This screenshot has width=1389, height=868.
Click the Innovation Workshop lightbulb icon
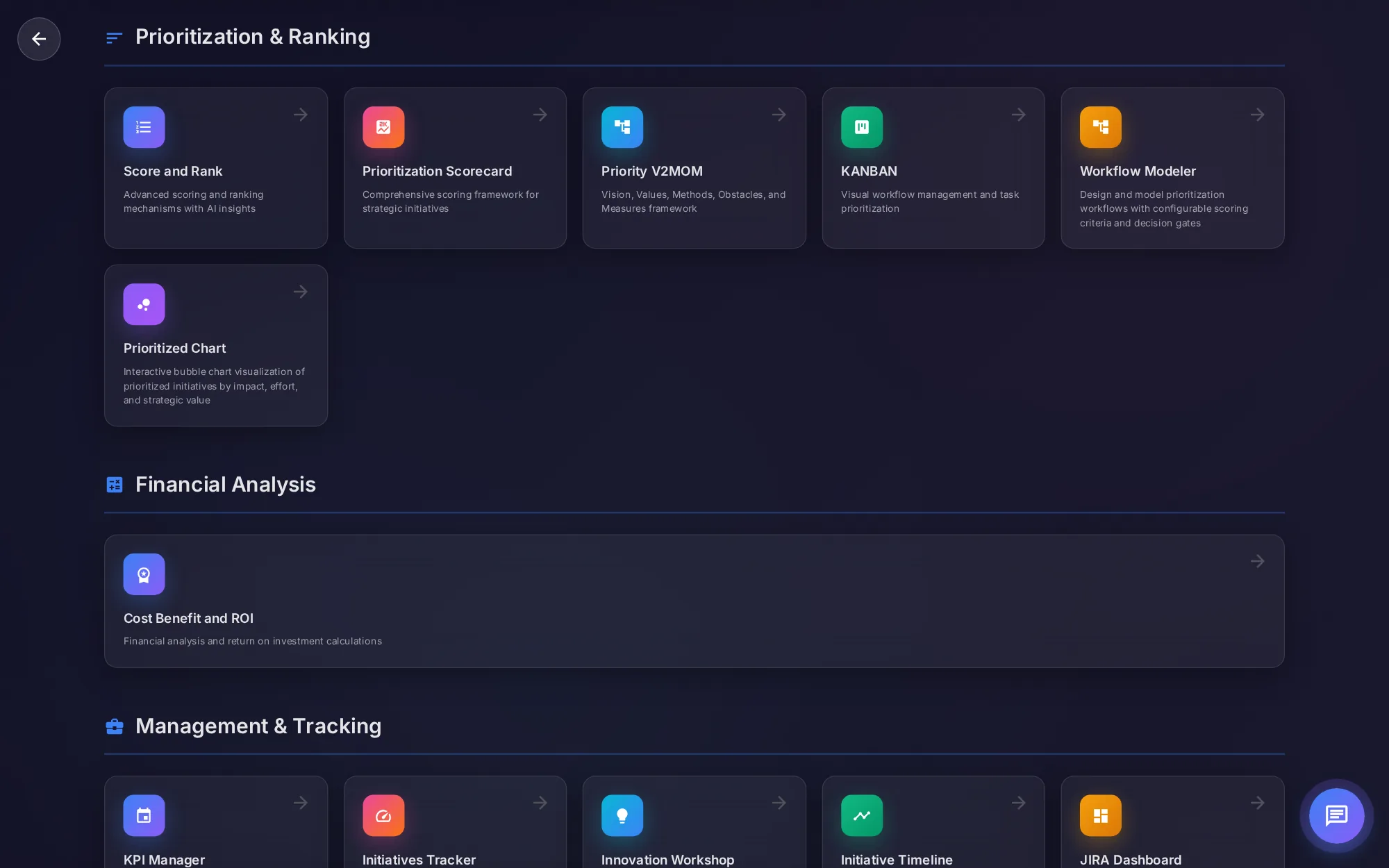(x=622, y=815)
